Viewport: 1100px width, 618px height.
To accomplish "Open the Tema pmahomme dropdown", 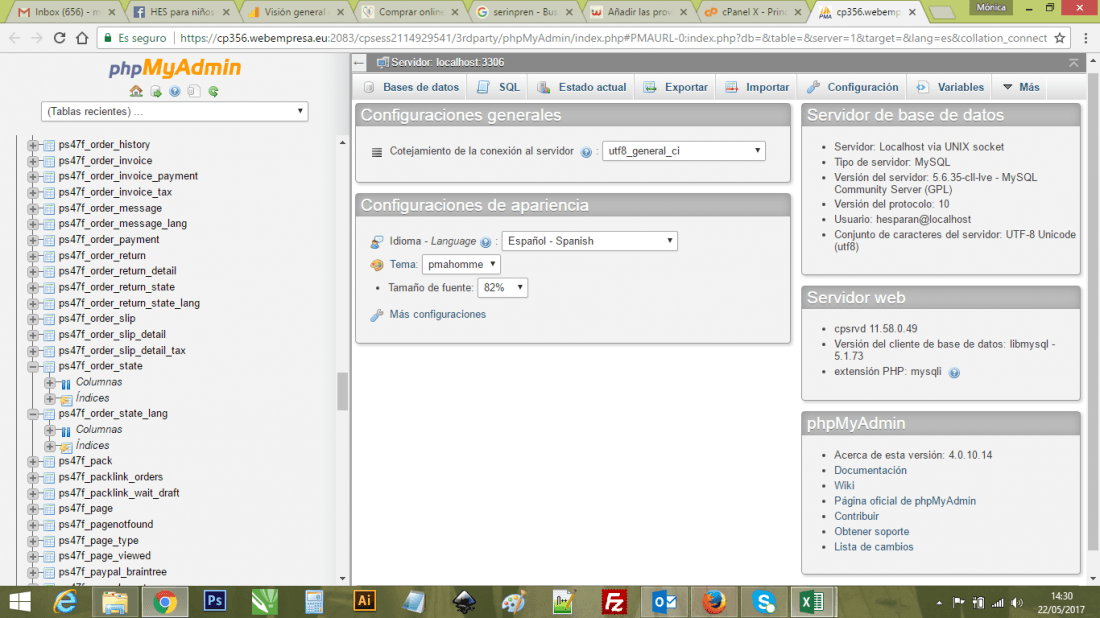I will (461, 264).
